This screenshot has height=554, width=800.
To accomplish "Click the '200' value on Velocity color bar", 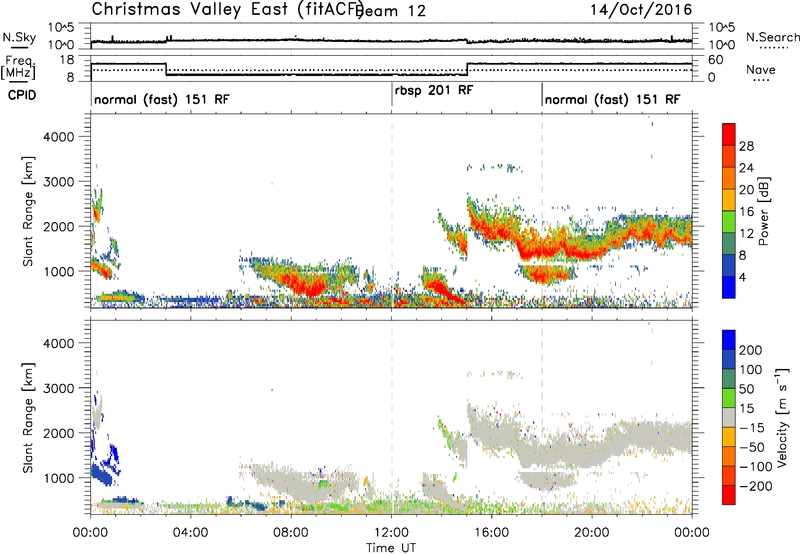I will pyautogui.click(x=751, y=350).
